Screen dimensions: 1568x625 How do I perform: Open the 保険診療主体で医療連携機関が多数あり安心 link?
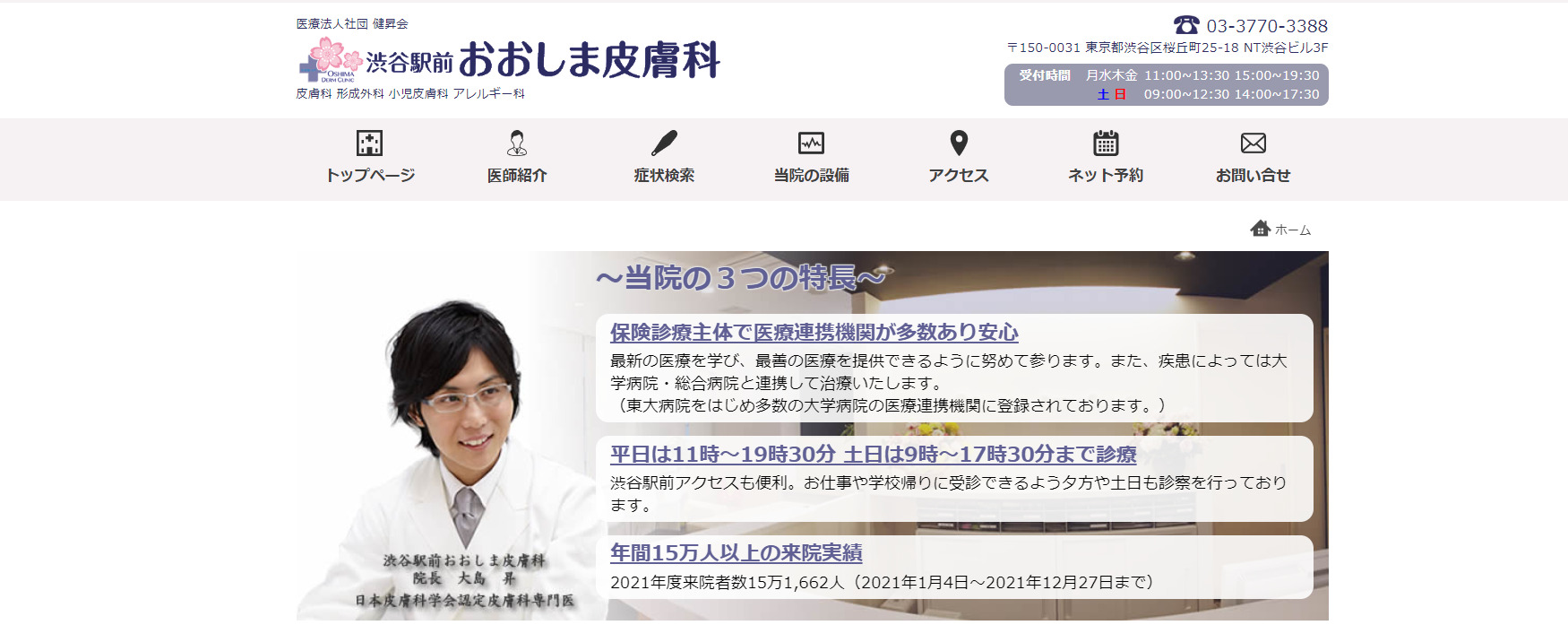coord(814,333)
